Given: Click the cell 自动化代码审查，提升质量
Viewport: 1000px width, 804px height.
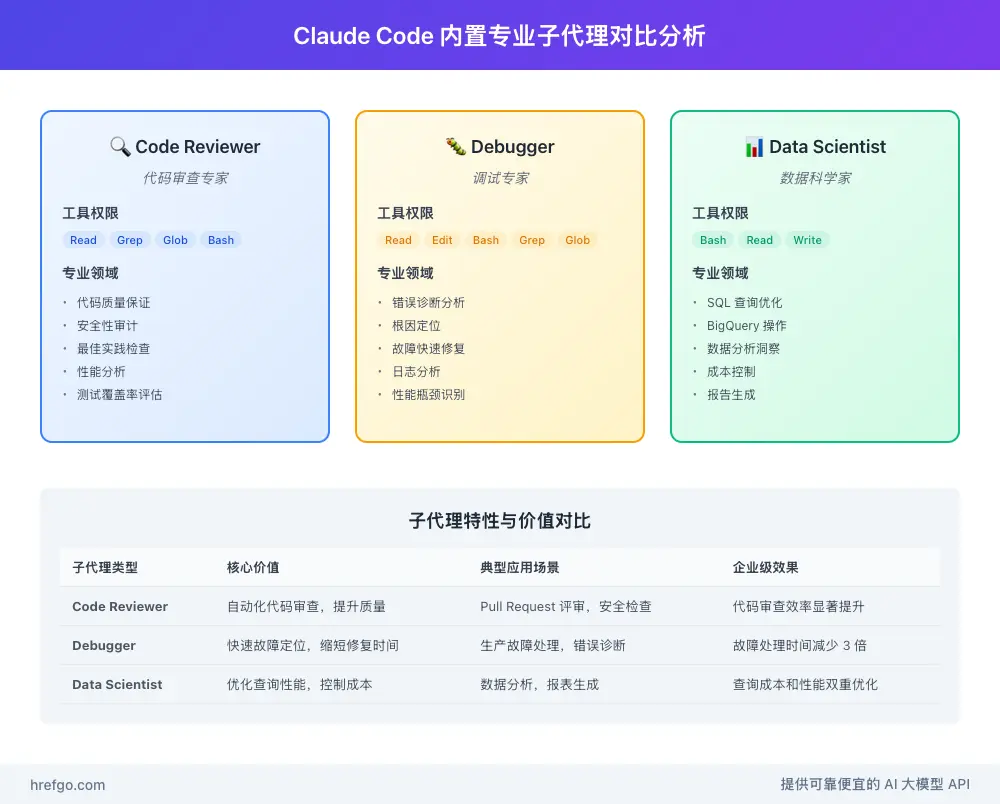Looking at the screenshot, I should [x=307, y=606].
